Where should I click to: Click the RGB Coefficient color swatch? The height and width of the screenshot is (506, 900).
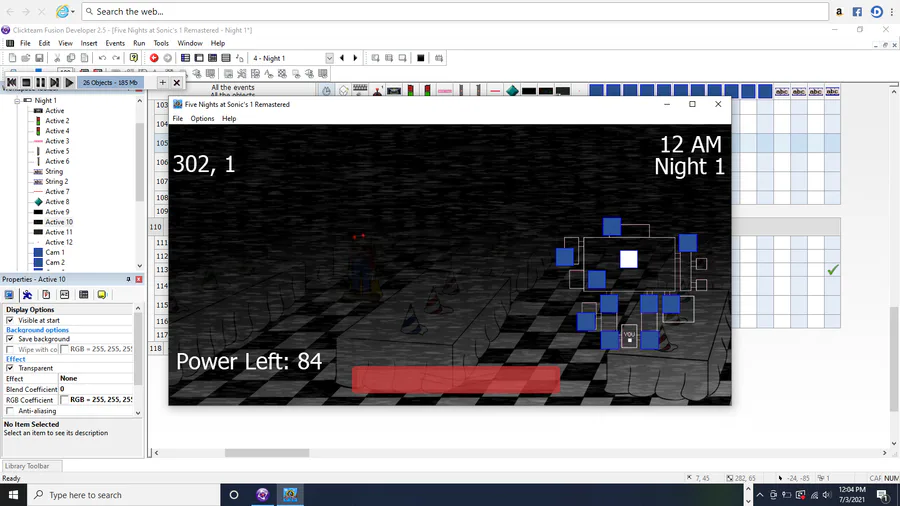(64, 400)
